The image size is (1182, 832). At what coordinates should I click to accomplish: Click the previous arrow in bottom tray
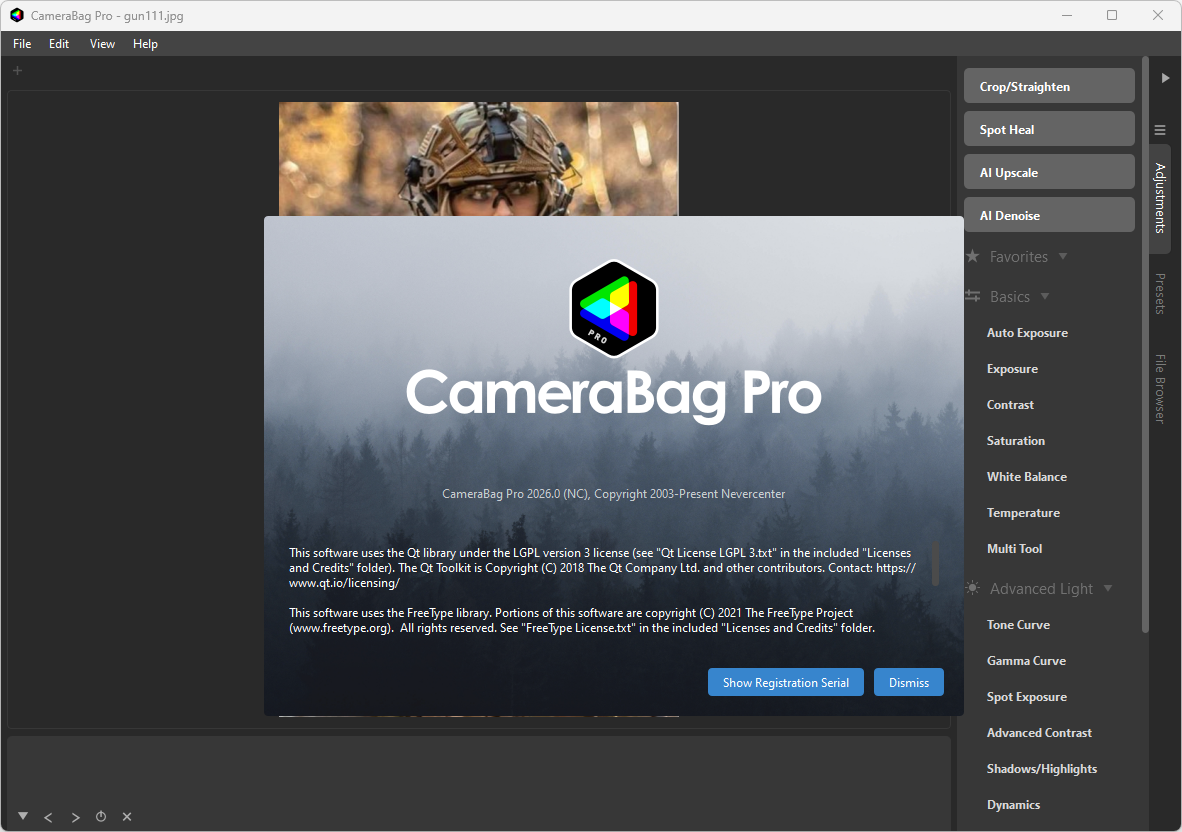click(48, 817)
